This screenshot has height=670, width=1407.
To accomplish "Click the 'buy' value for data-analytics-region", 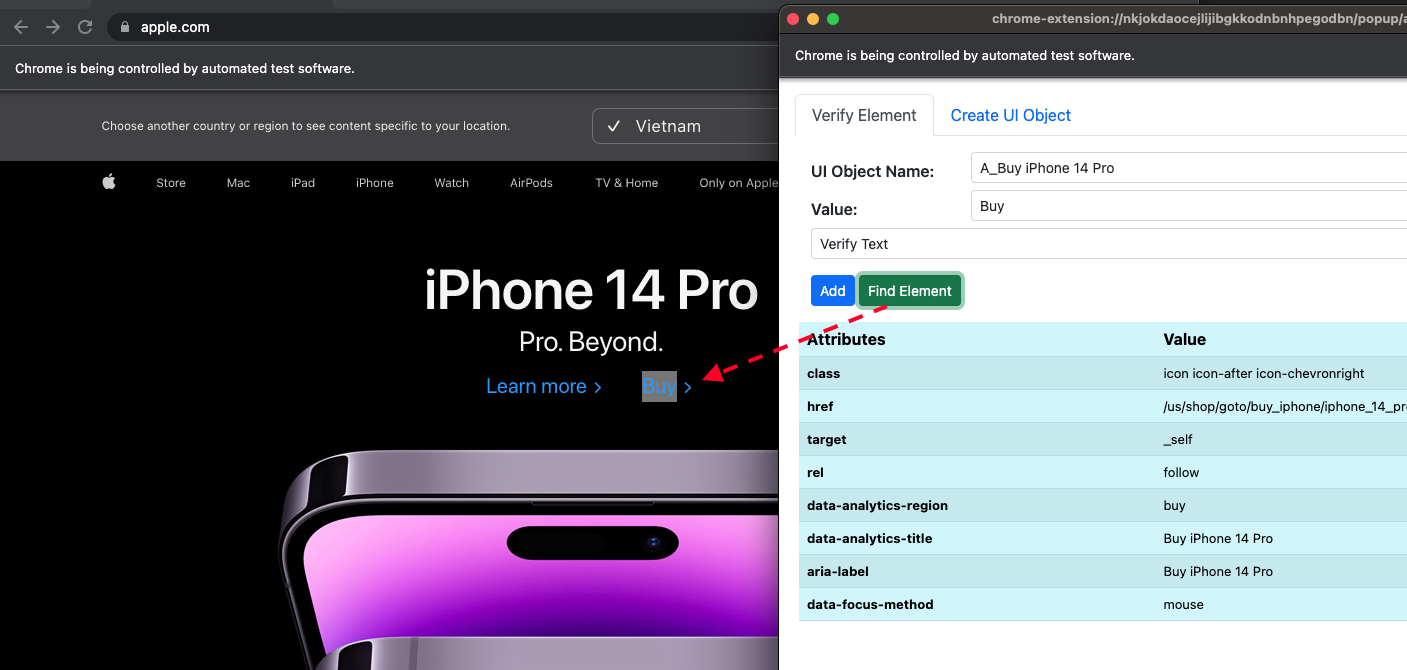I will 1175,505.
